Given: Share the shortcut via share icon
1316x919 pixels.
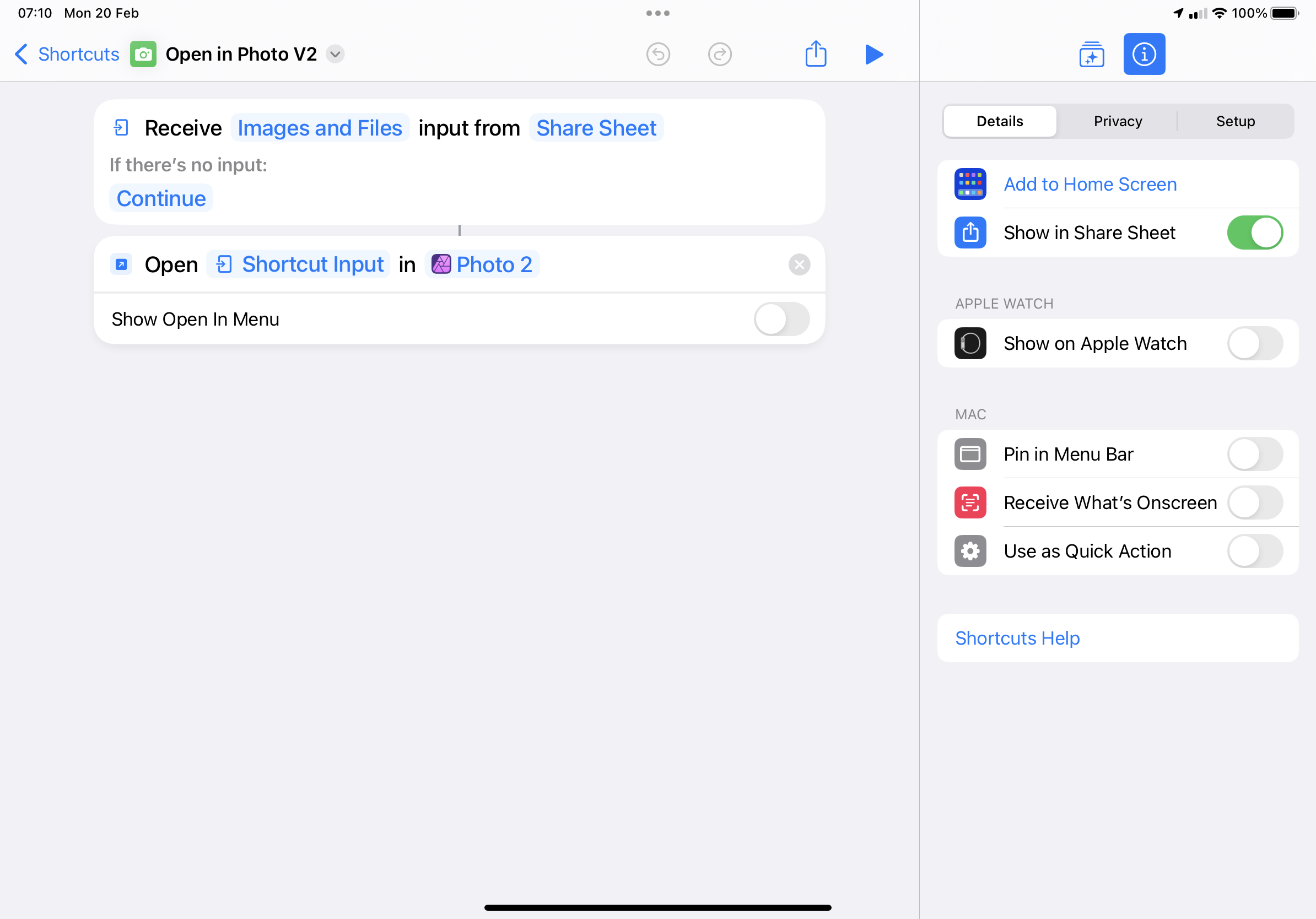Looking at the screenshot, I should [816, 54].
